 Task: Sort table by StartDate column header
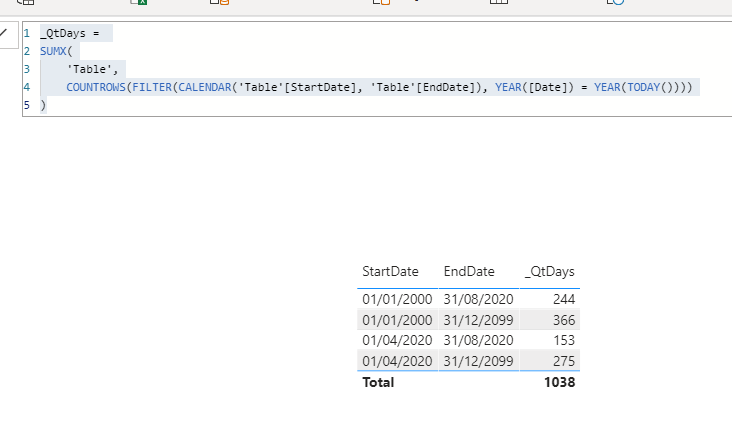(x=390, y=271)
